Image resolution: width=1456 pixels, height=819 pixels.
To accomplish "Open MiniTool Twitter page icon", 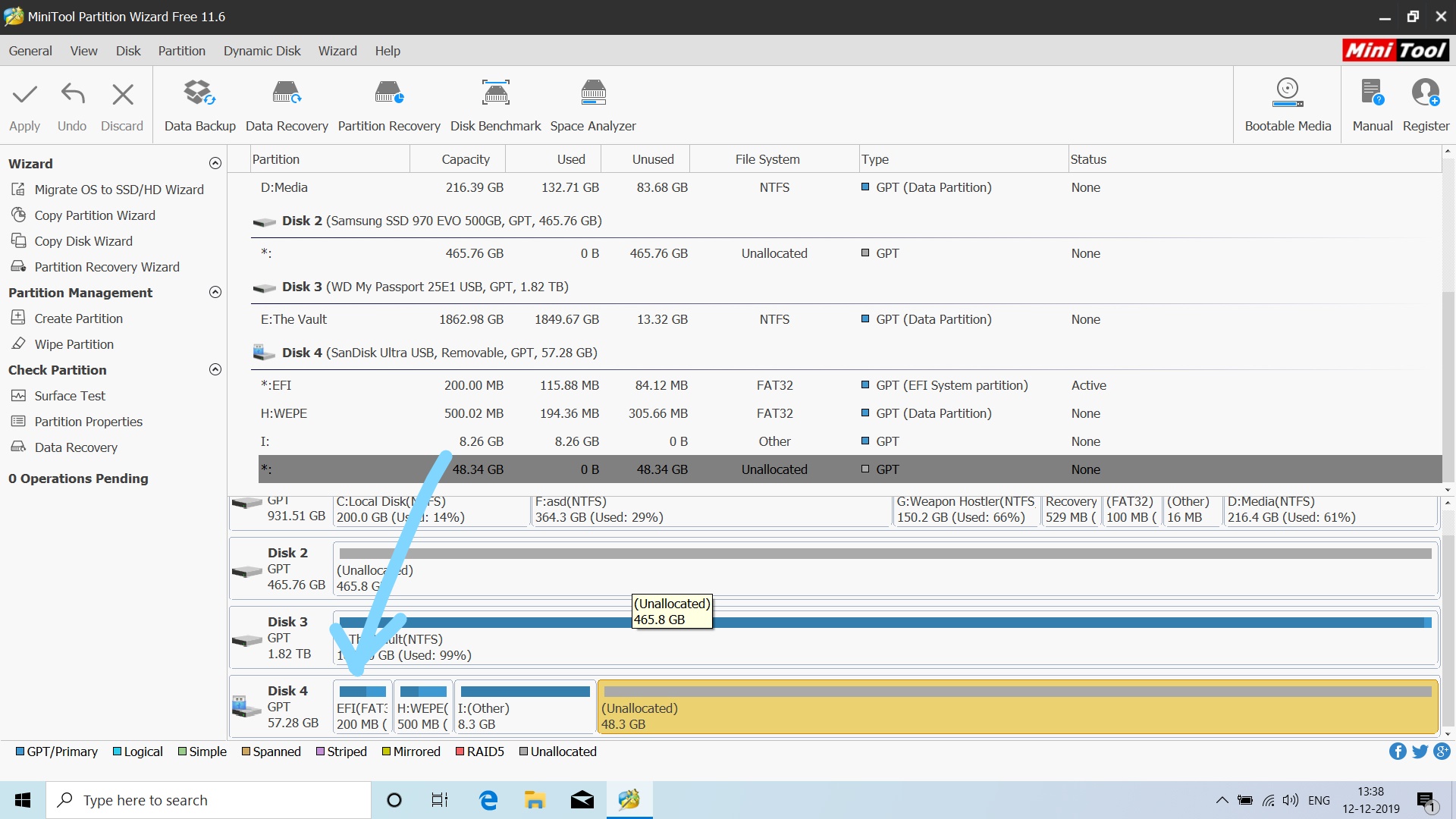I will (x=1420, y=752).
